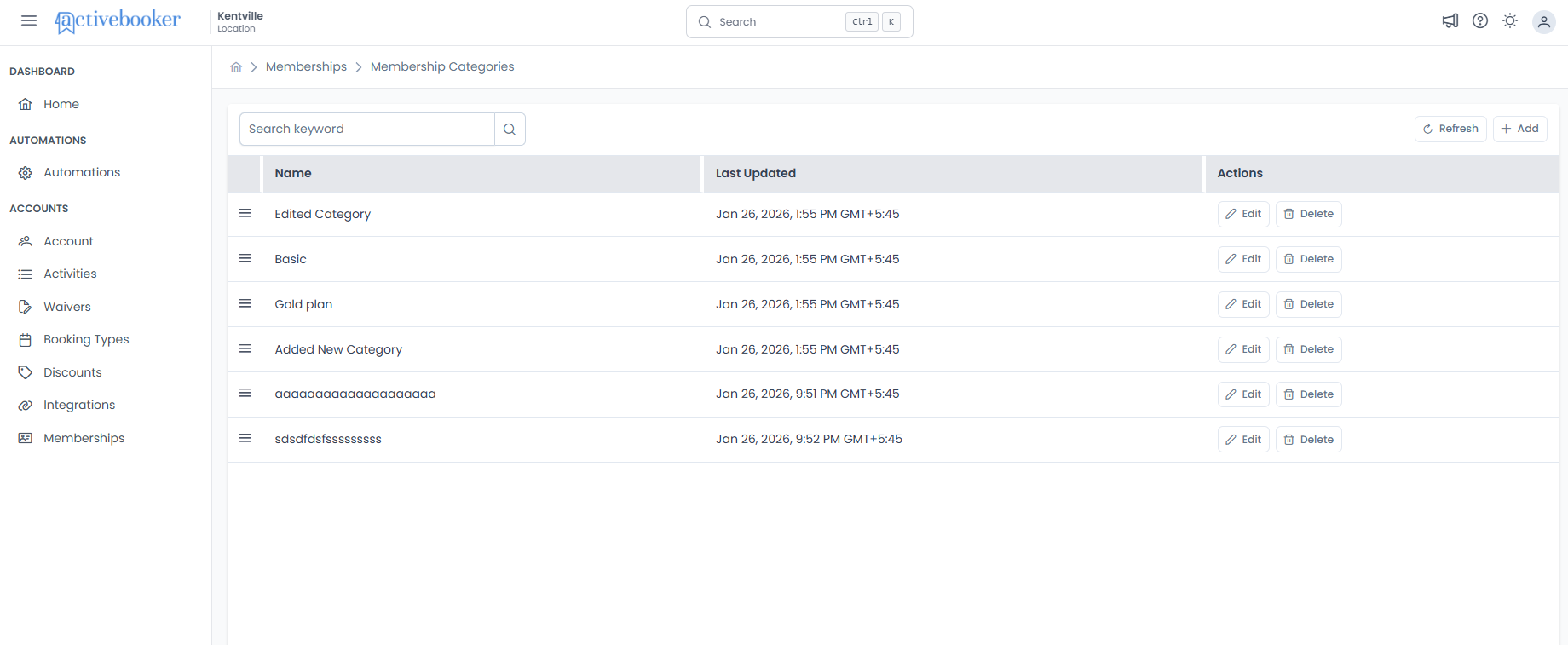Open the help question mark icon

coord(1480,21)
